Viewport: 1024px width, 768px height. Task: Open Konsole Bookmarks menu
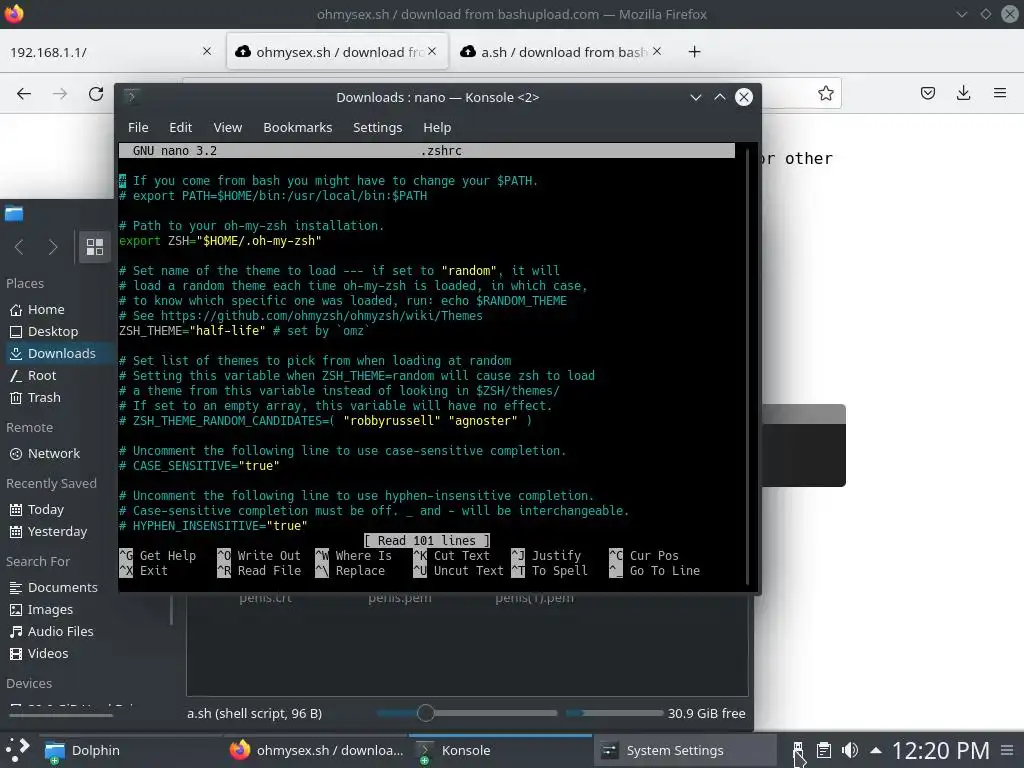pyautogui.click(x=297, y=127)
